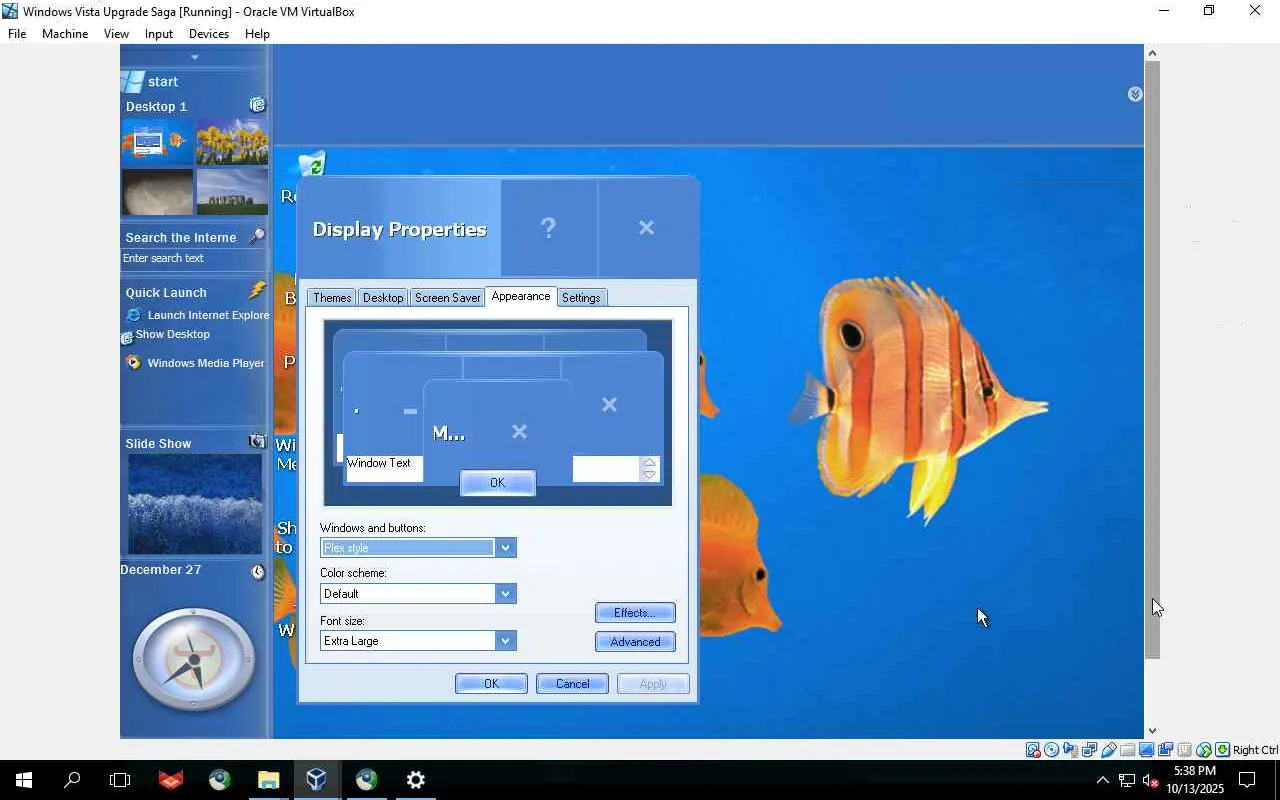The image size is (1280, 800).
Task: Click the analog clock gadget
Action: [194, 660]
